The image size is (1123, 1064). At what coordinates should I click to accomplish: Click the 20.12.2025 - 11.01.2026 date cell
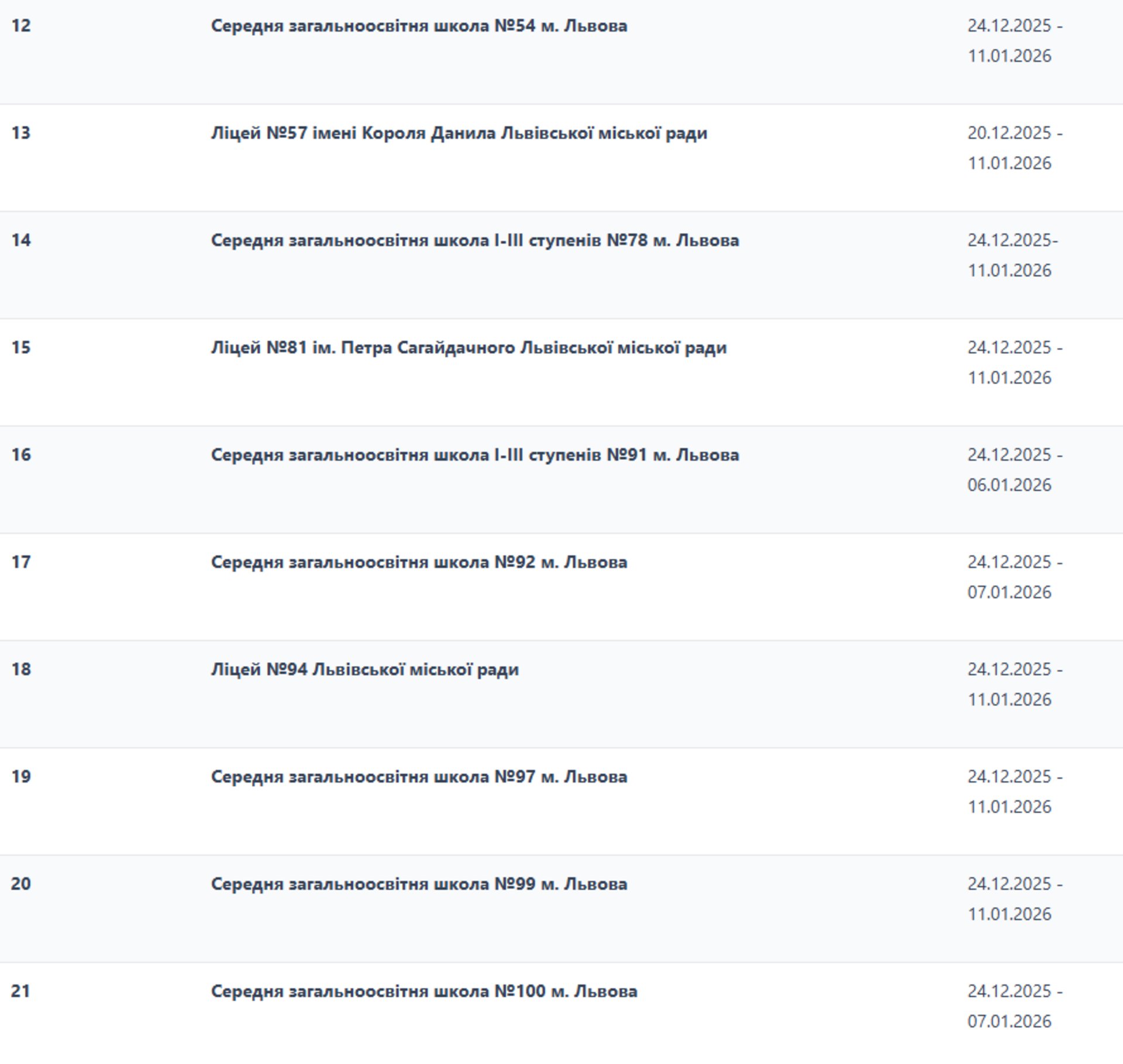[x=1014, y=148]
